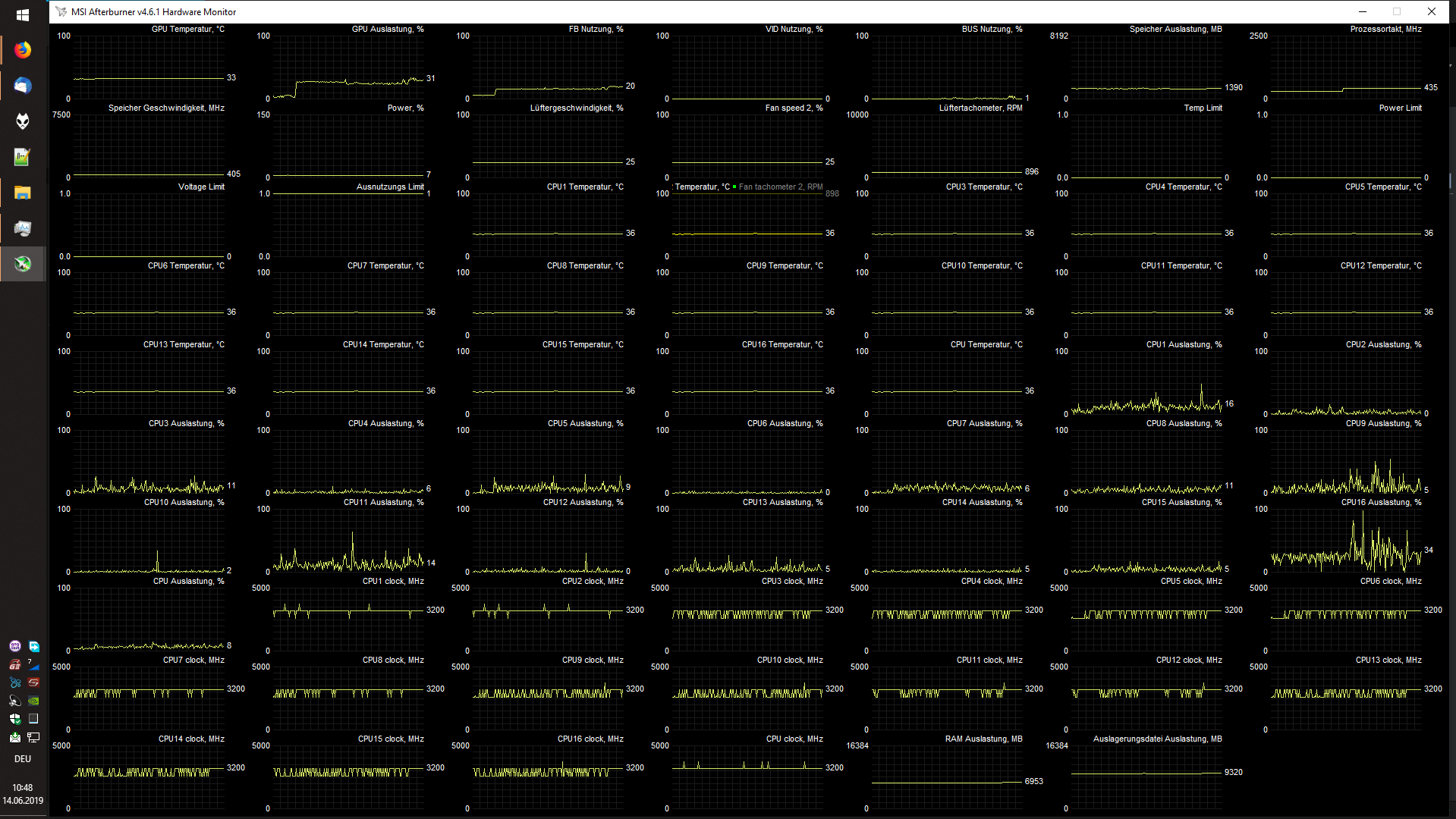Click the 'Fan tachometer 2, RPM' label
Screen dimensions: 1456x819
tap(781, 187)
